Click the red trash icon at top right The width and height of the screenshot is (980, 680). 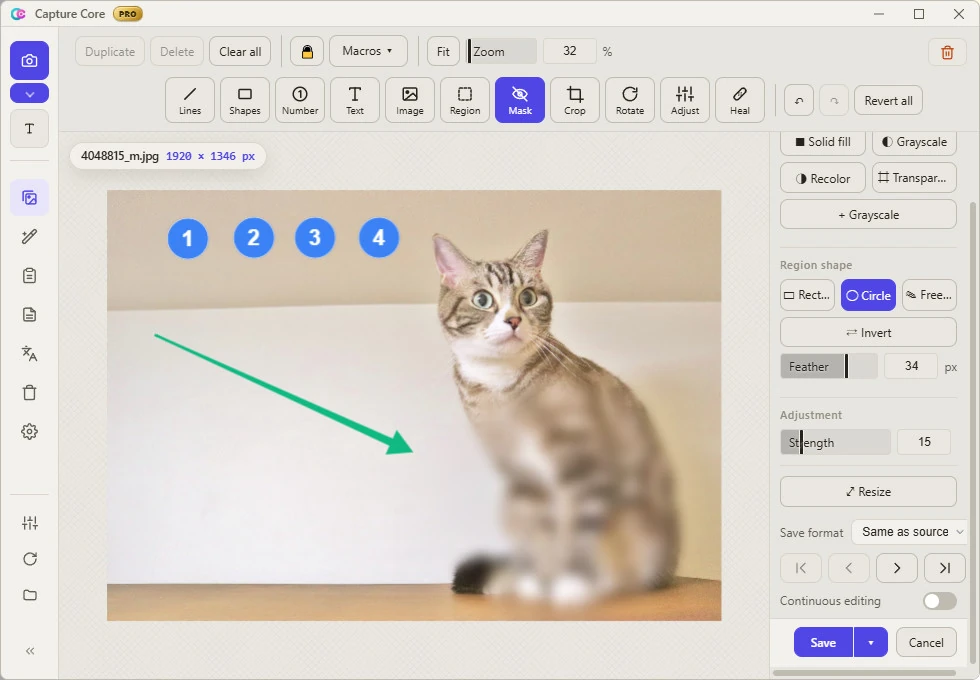pyautogui.click(x=948, y=52)
